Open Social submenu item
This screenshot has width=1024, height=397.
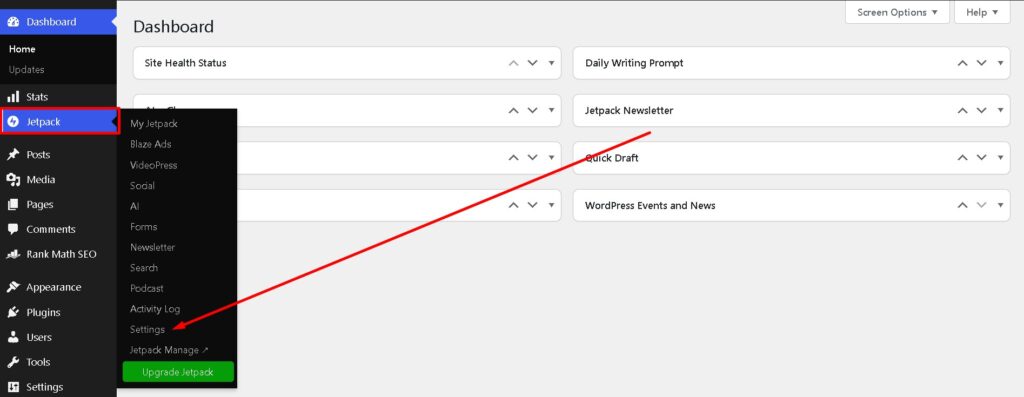pyautogui.click(x=142, y=185)
